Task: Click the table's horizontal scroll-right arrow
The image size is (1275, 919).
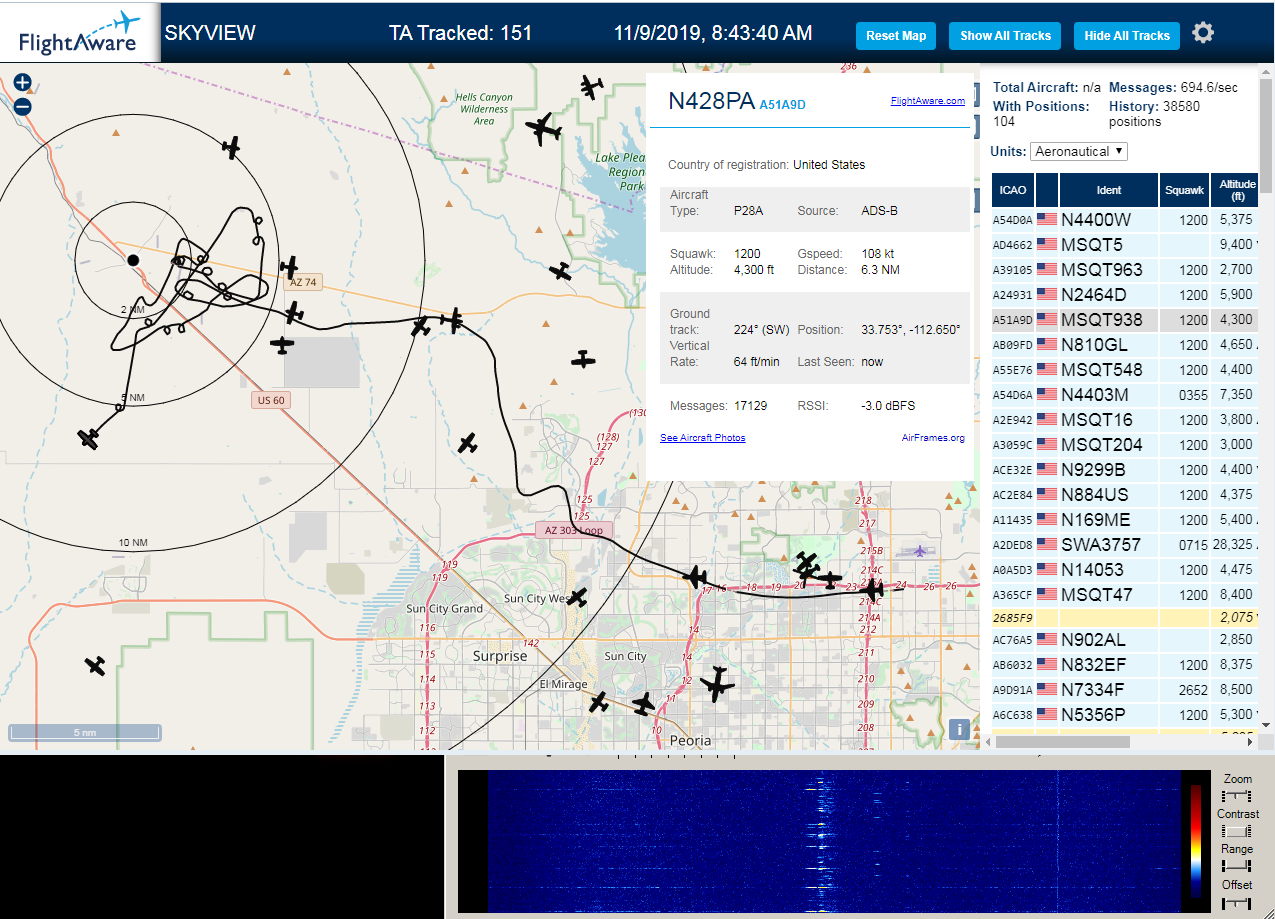Action: (x=1249, y=742)
